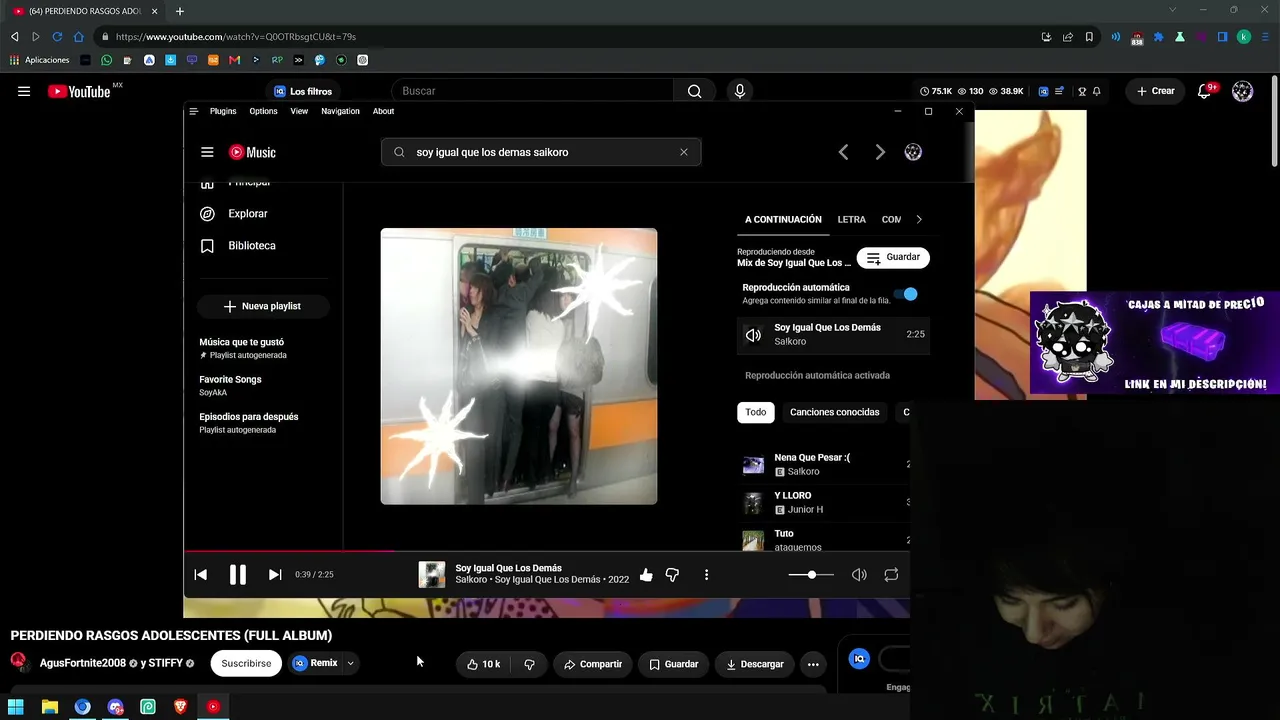Viewport: 1280px width, 720px height.
Task: Open Windows Start menu
Action: [16, 707]
